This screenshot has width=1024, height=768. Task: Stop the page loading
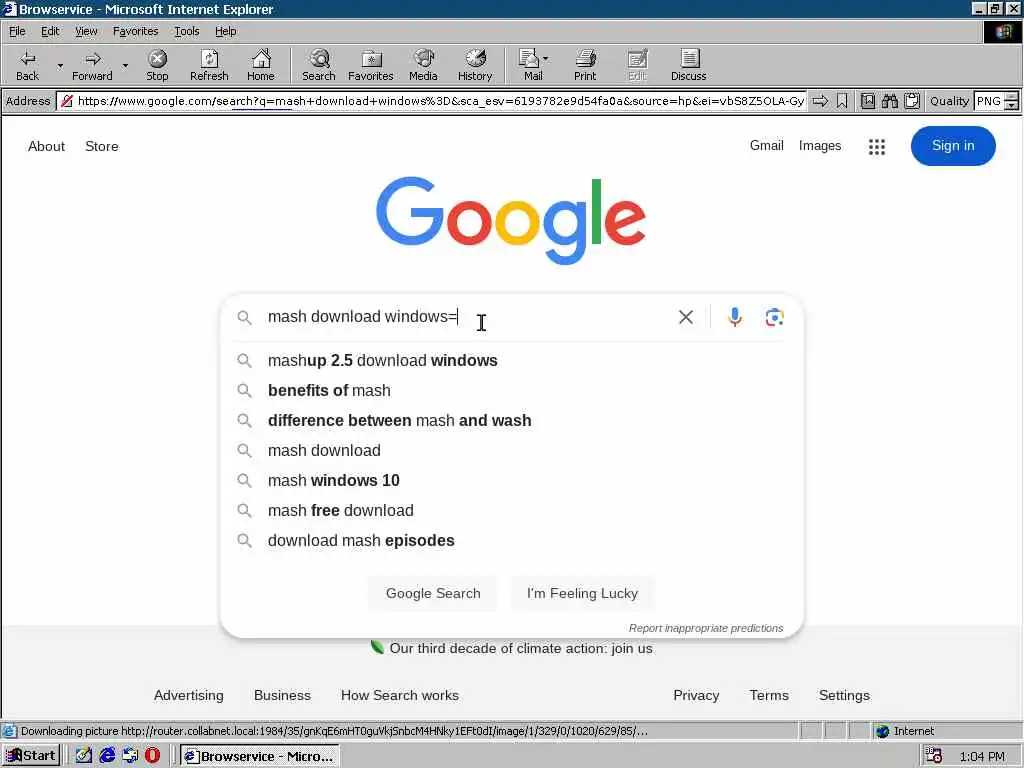[157, 65]
